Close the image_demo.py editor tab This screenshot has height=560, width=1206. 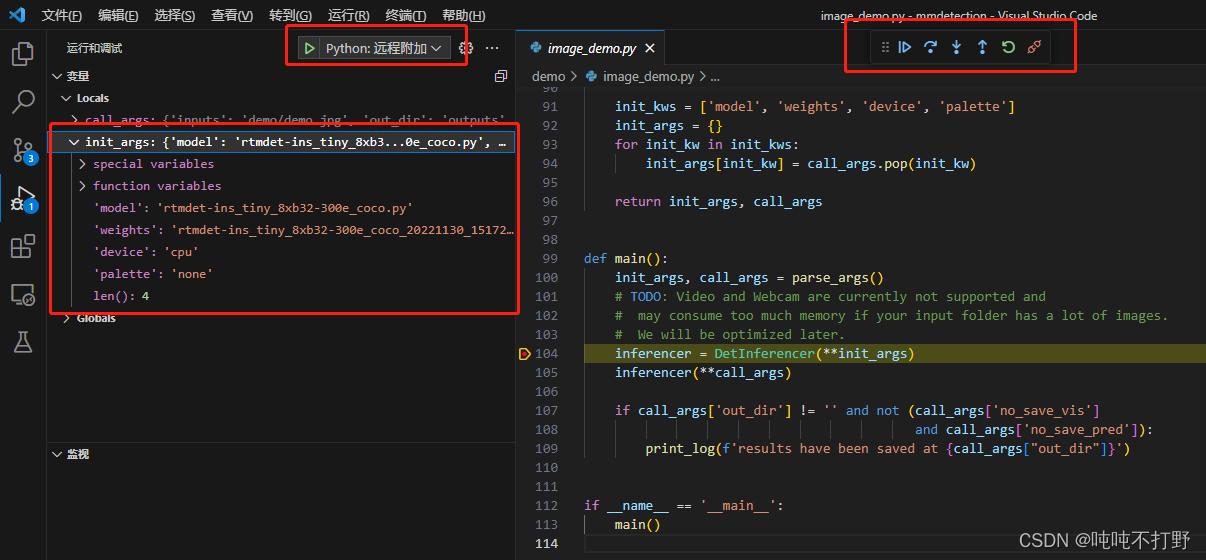pyautogui.click(x=650, y=48)
